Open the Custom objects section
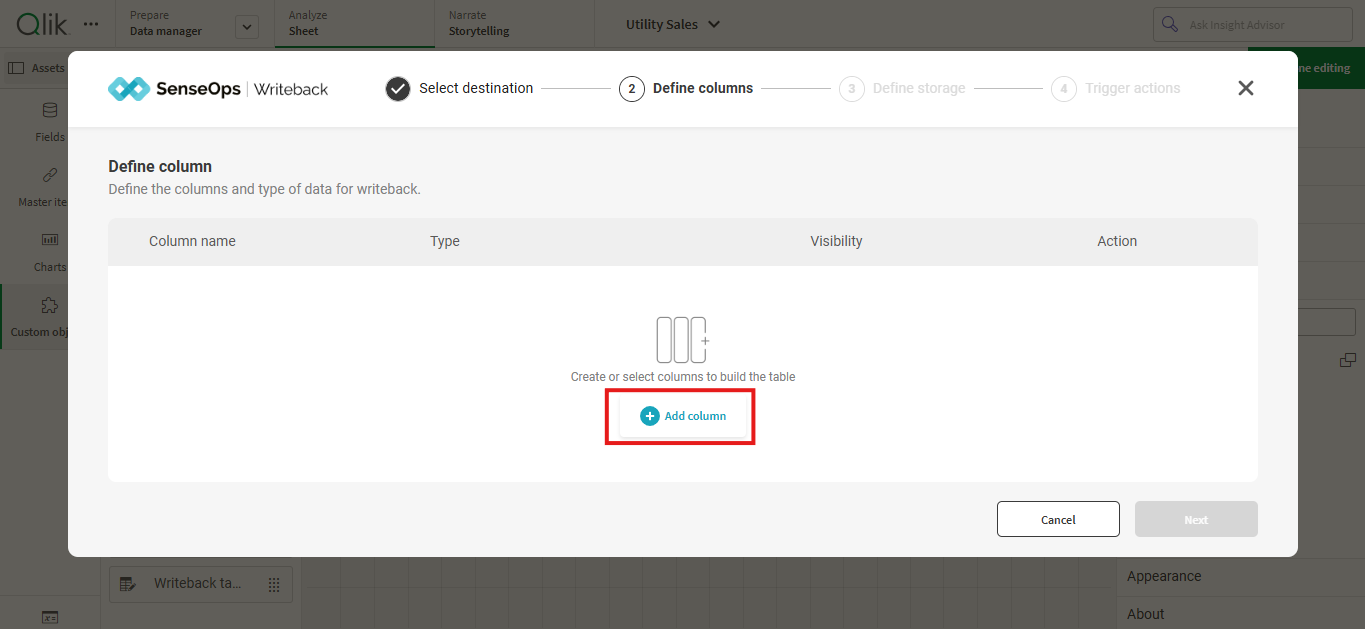Image resolution: width=1365 pixels, height=629 pixels. 40,316
